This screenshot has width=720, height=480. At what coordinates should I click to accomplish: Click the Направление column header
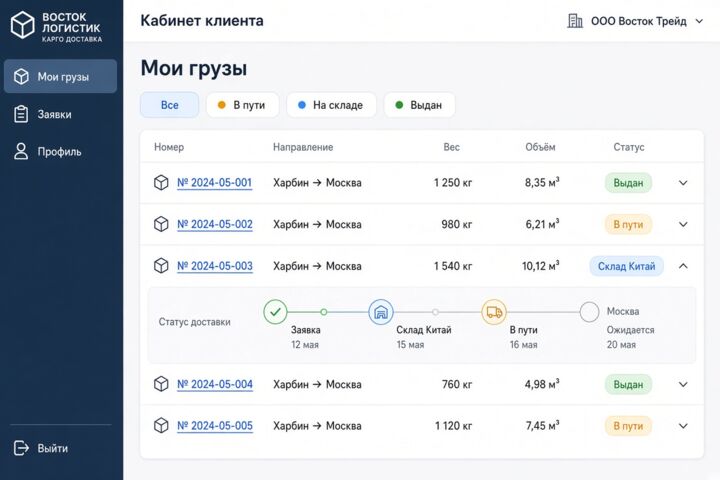pos(303,147)
